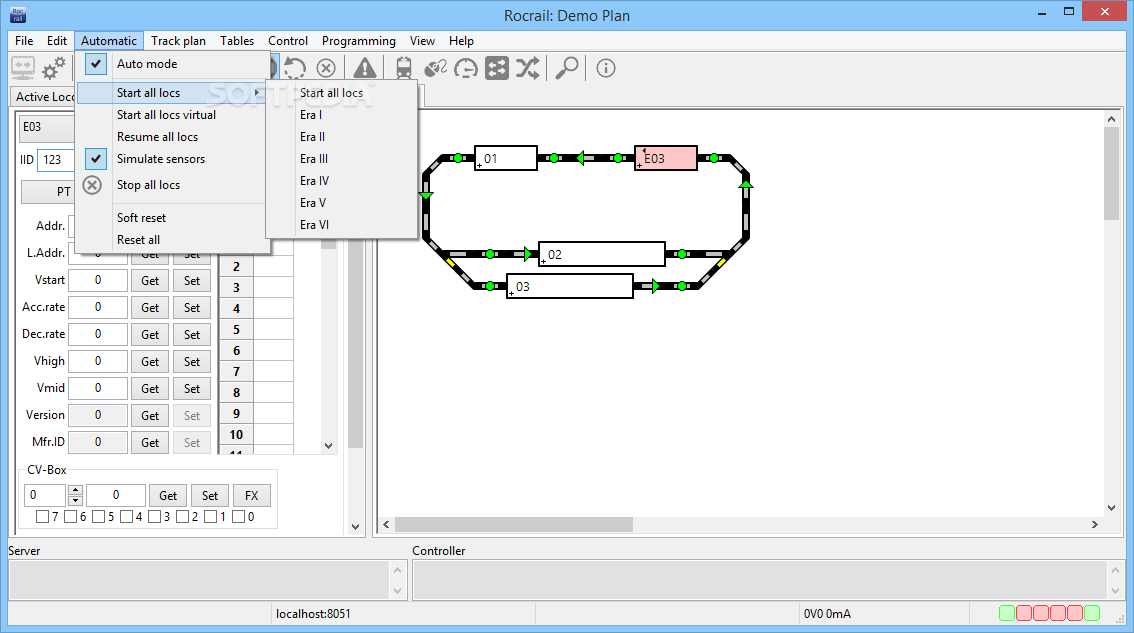The image size is (1134, 633).
Task: Click the horizontal scrollbar thumb of track plan
Action: coord(513,524)
